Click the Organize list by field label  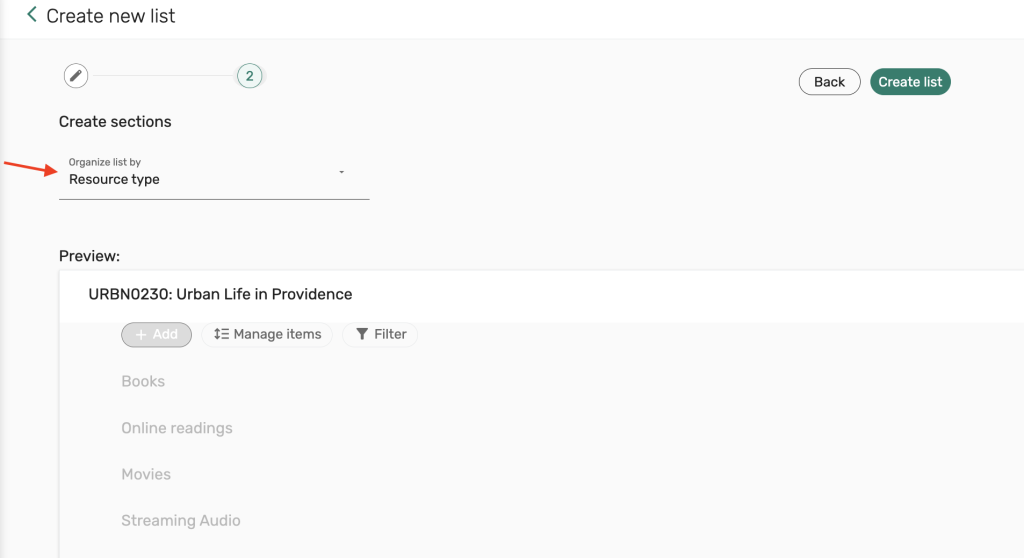(x=104, y=162)
